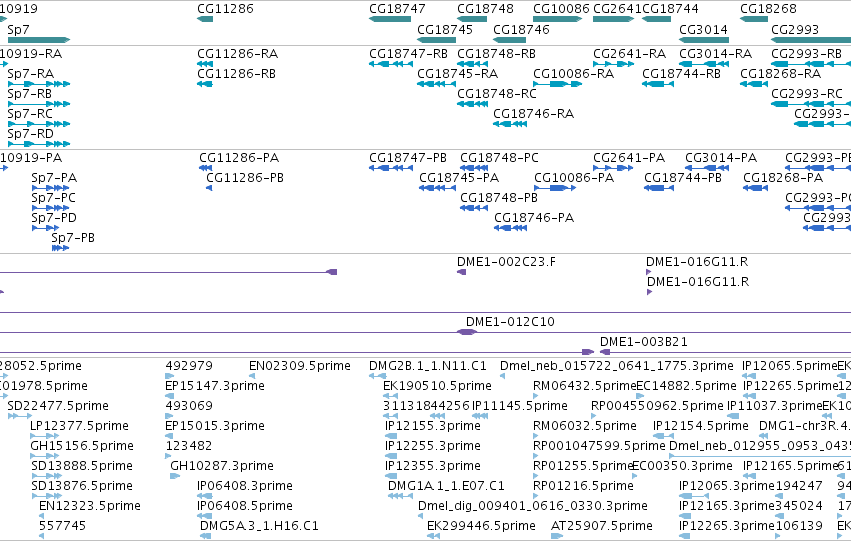The width and height of the screenshot is (851, 541).
Task: Select the CG18744-RB transcript
Action: pos(682,74)
